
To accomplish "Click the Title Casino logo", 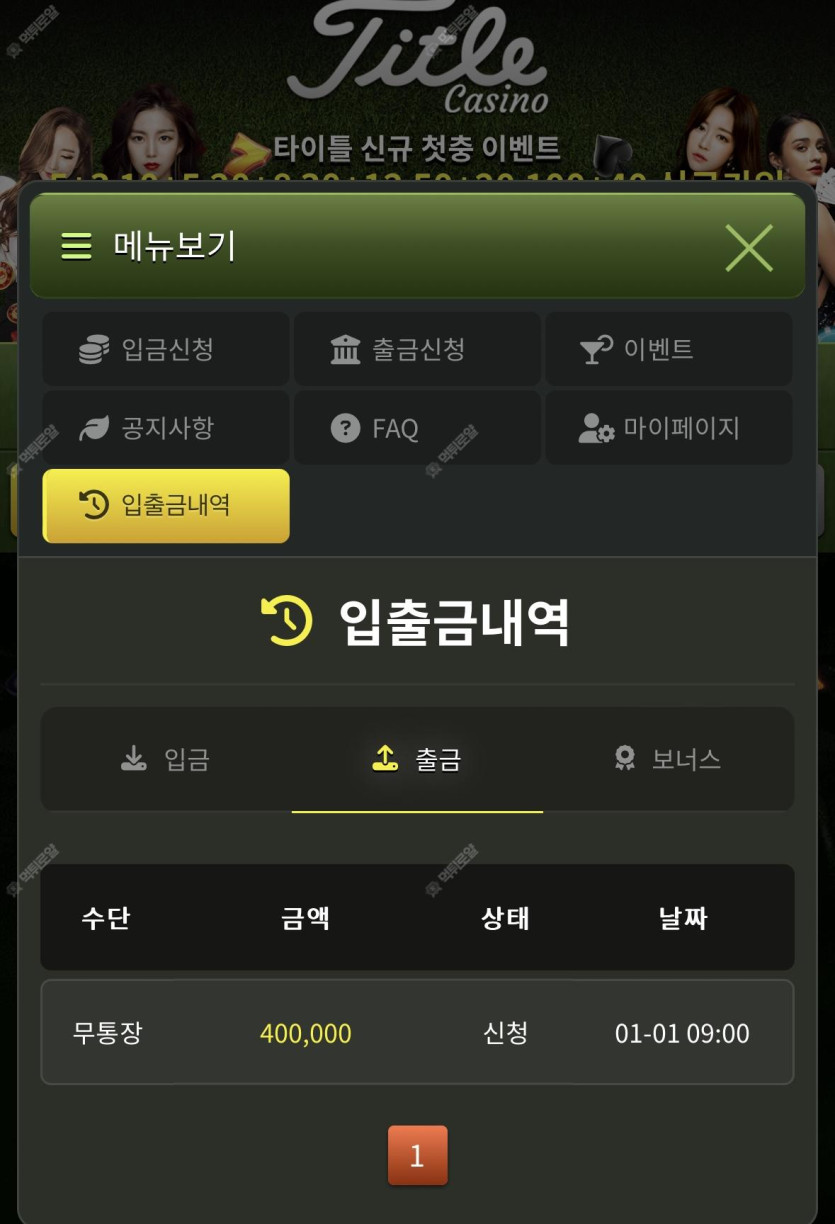I will point(418,58).
